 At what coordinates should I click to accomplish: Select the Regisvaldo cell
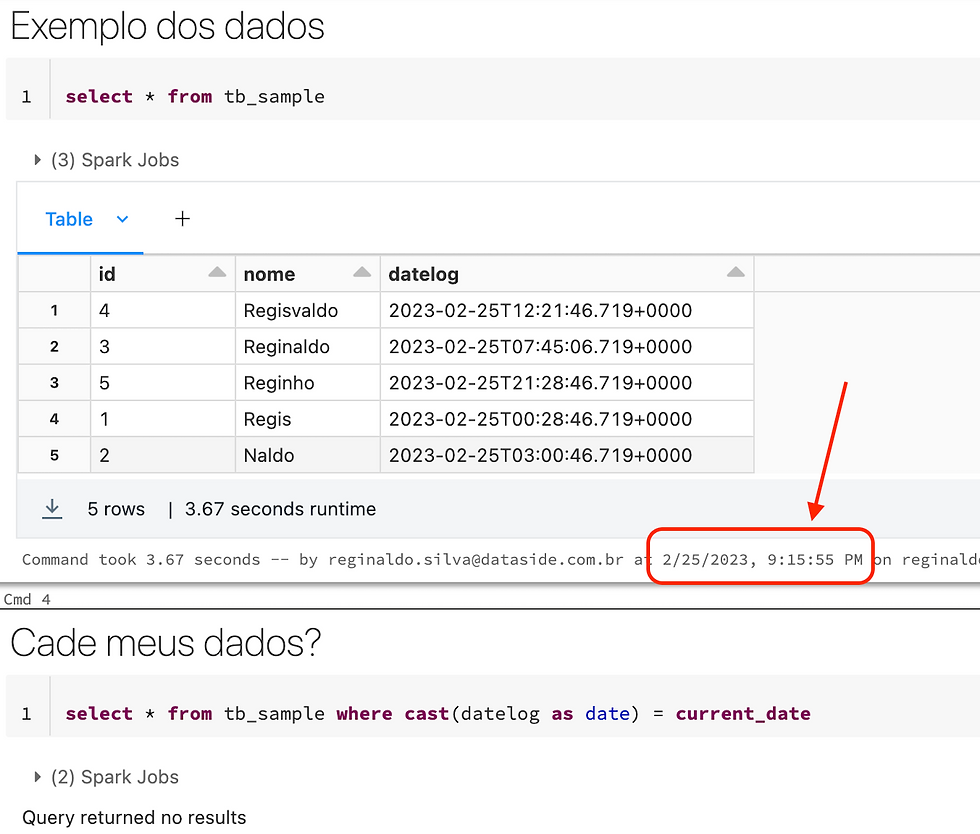[308, 311]
